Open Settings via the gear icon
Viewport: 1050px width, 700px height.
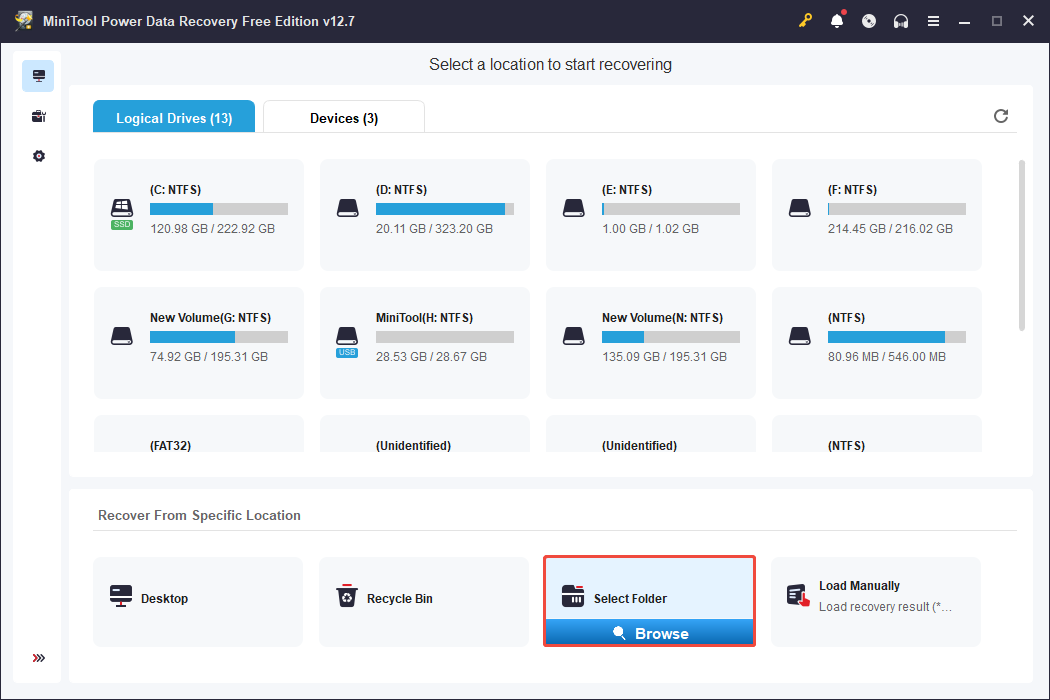click(38, 155)
